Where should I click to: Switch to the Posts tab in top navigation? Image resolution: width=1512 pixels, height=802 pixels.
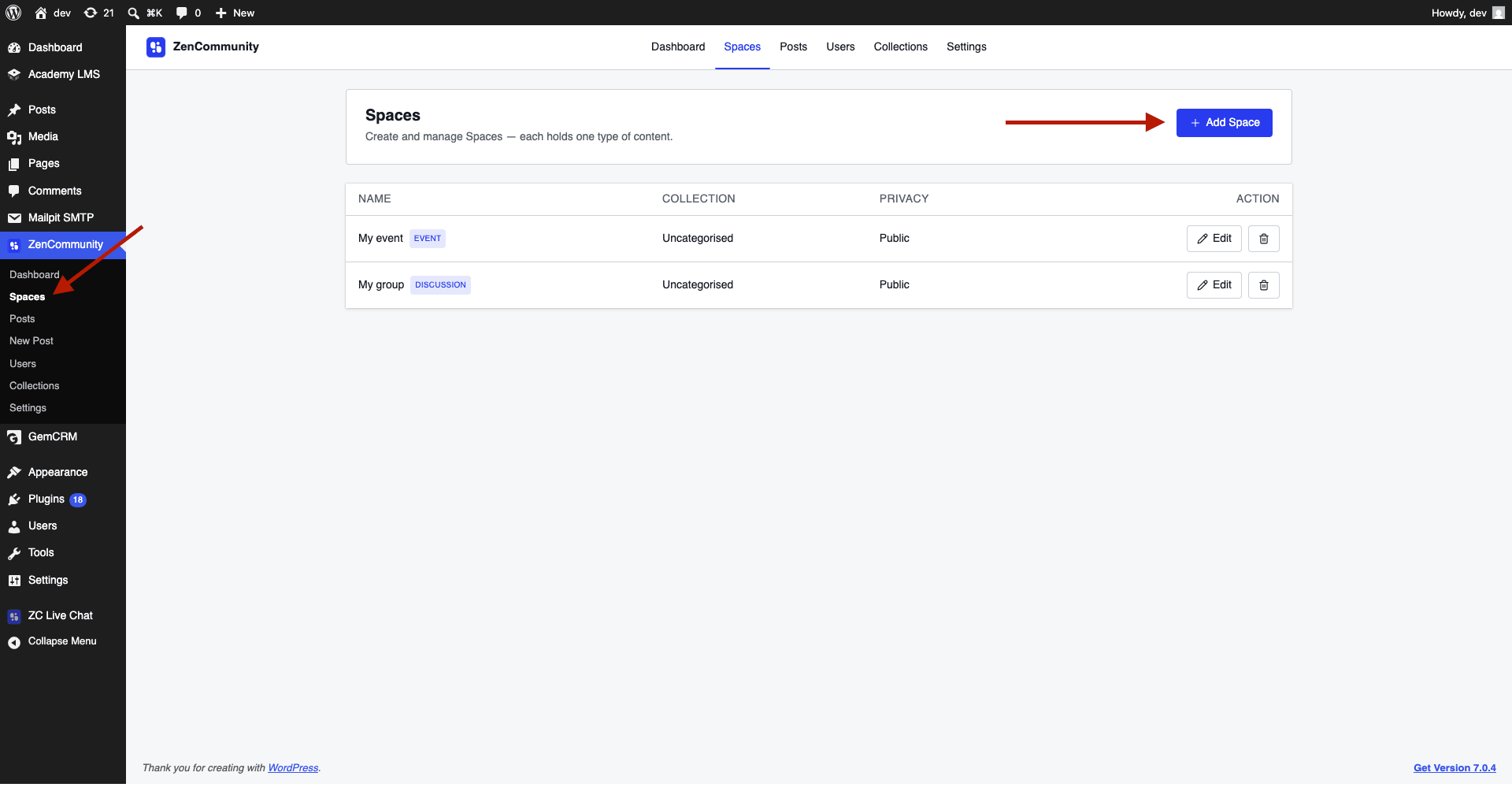[793, 46]
